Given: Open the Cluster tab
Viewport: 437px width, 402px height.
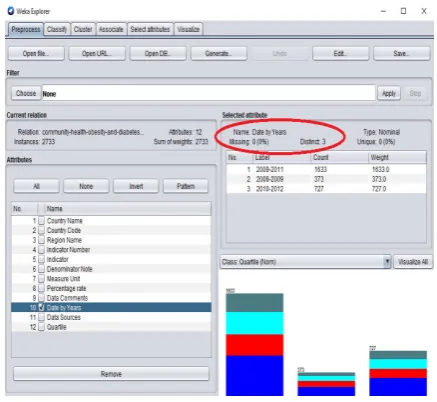Looking at the screenshot, I should tap(83, 29).
